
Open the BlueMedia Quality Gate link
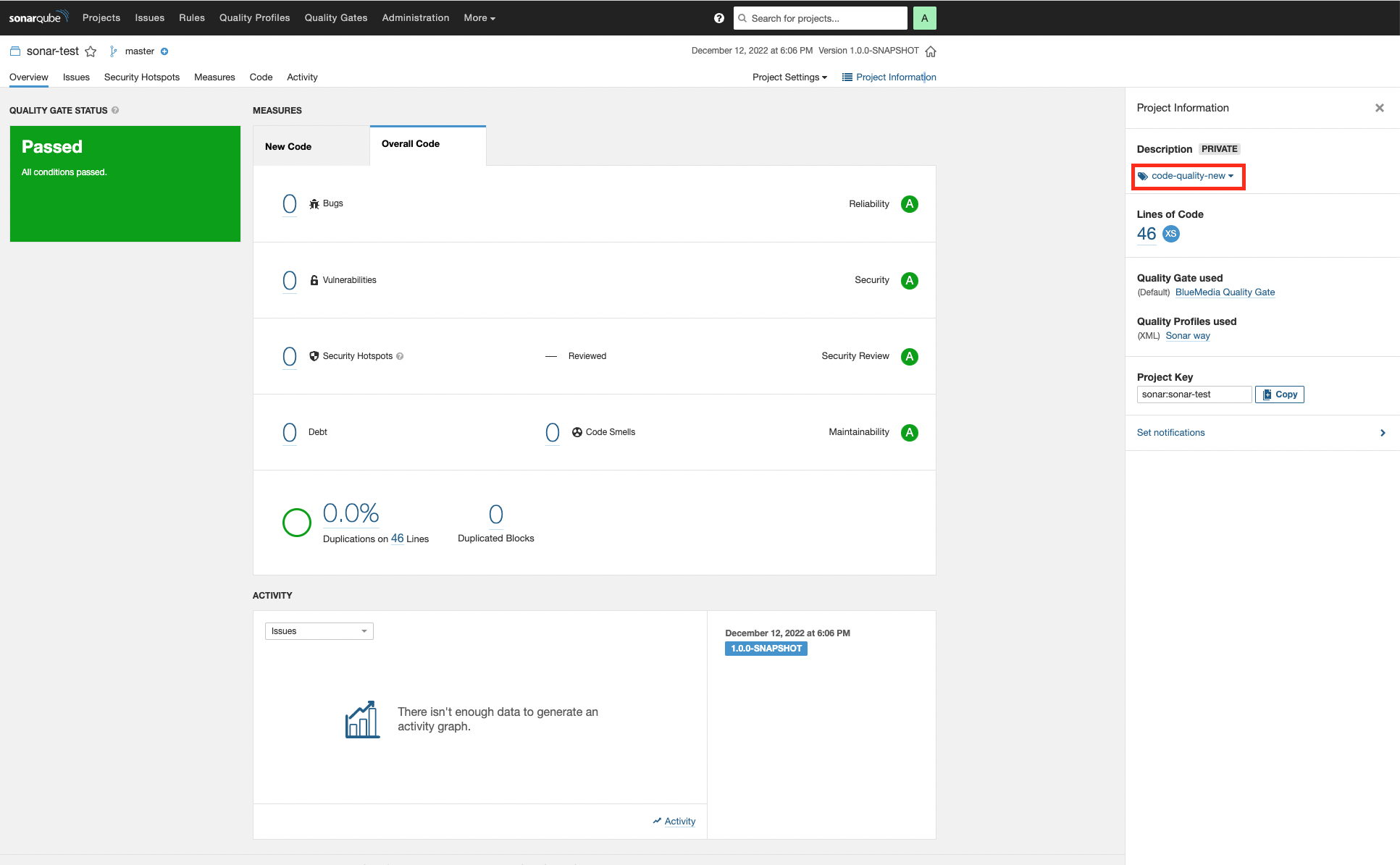1225,292
